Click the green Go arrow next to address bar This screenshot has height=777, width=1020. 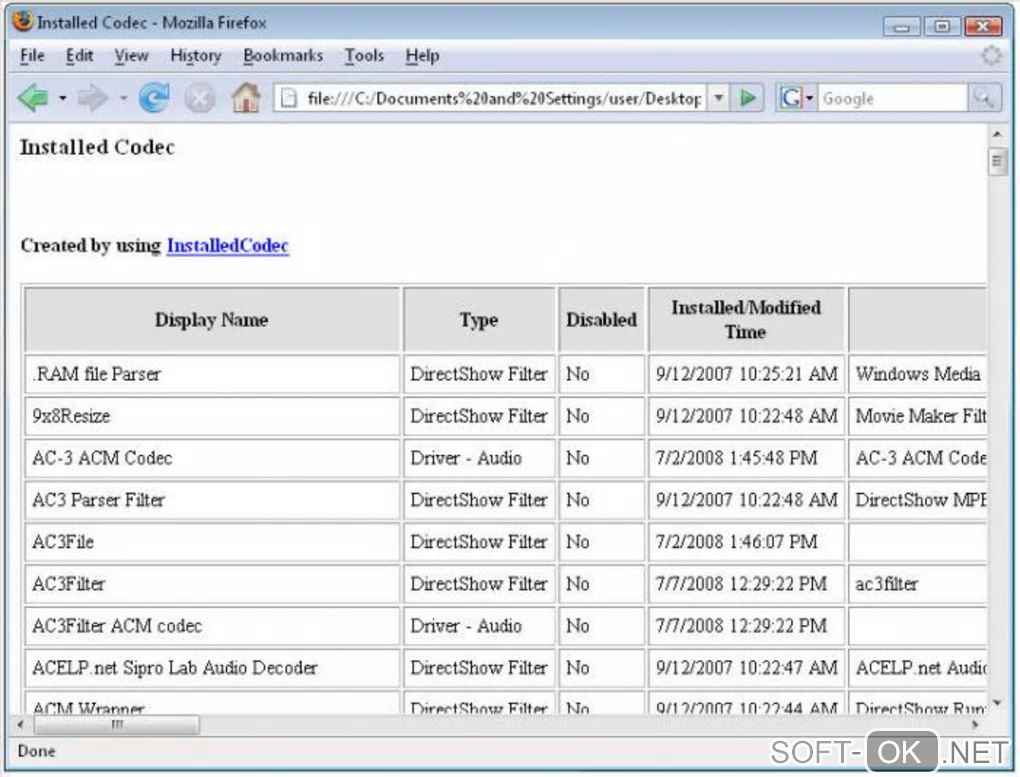(747, 98)
